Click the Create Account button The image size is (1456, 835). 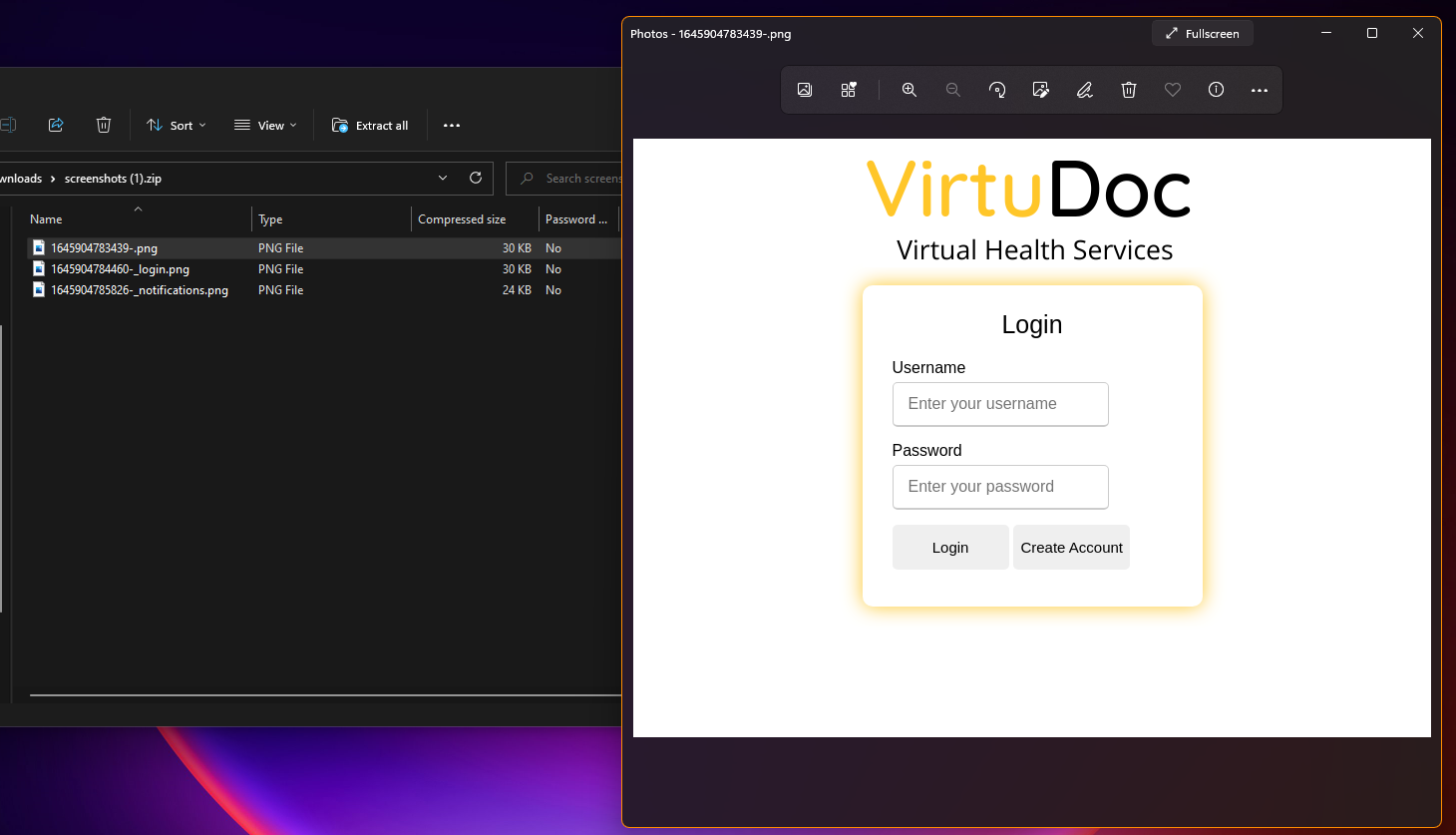click(x=1071, y=548)
